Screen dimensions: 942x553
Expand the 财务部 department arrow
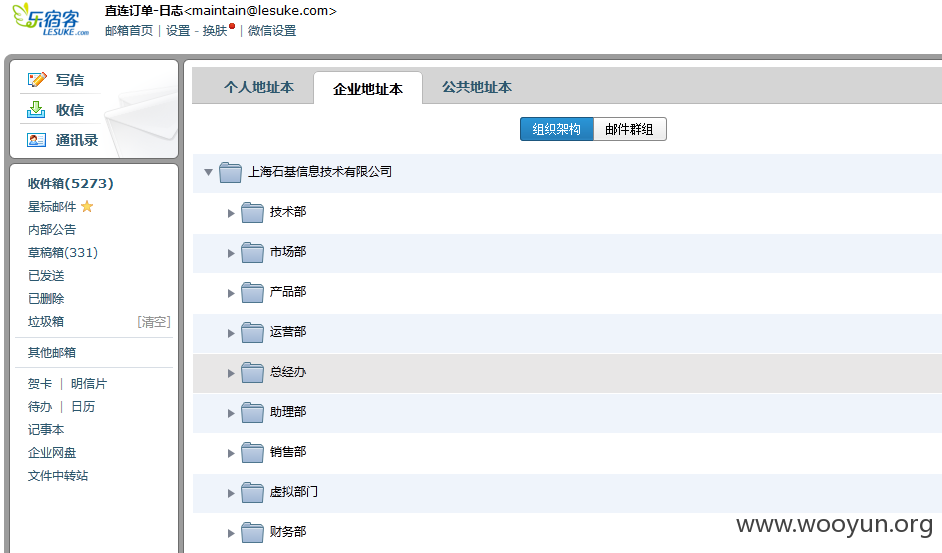click(231, 533)
